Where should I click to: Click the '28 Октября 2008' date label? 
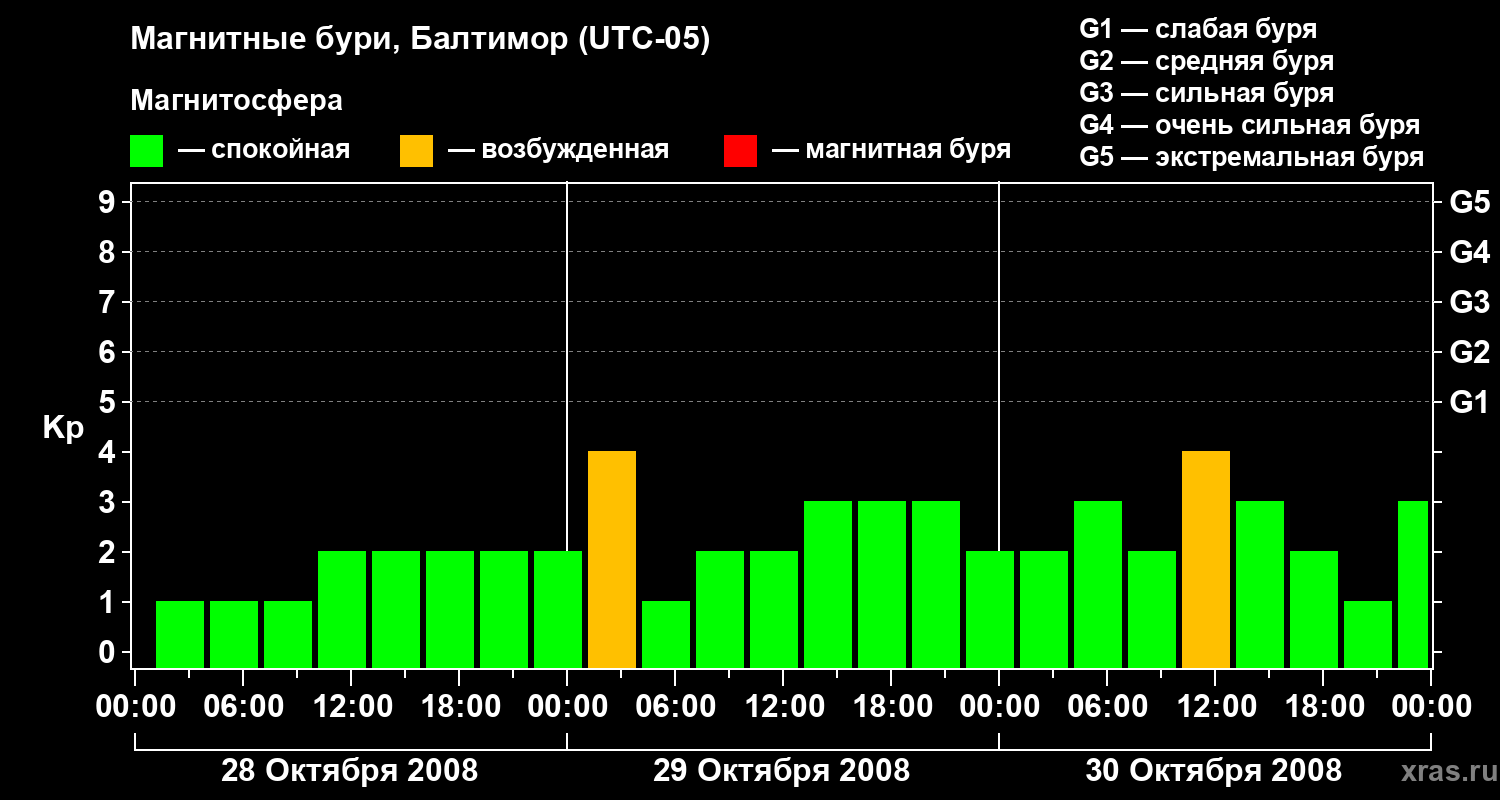pos(349,771)
